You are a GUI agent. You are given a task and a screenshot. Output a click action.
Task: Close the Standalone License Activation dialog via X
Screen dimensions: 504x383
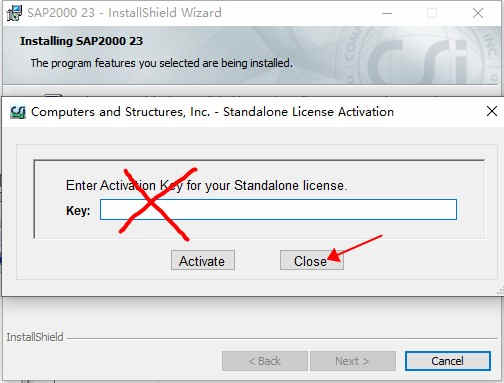492,111
